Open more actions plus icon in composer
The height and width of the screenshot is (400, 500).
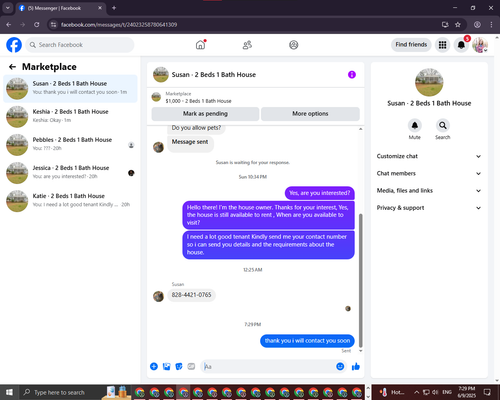[154, 367]
